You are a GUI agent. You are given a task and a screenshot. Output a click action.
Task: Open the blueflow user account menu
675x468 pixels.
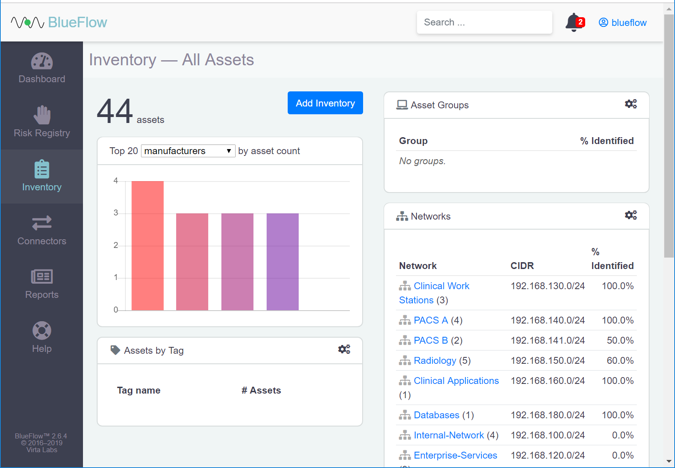tap(622, 22)
